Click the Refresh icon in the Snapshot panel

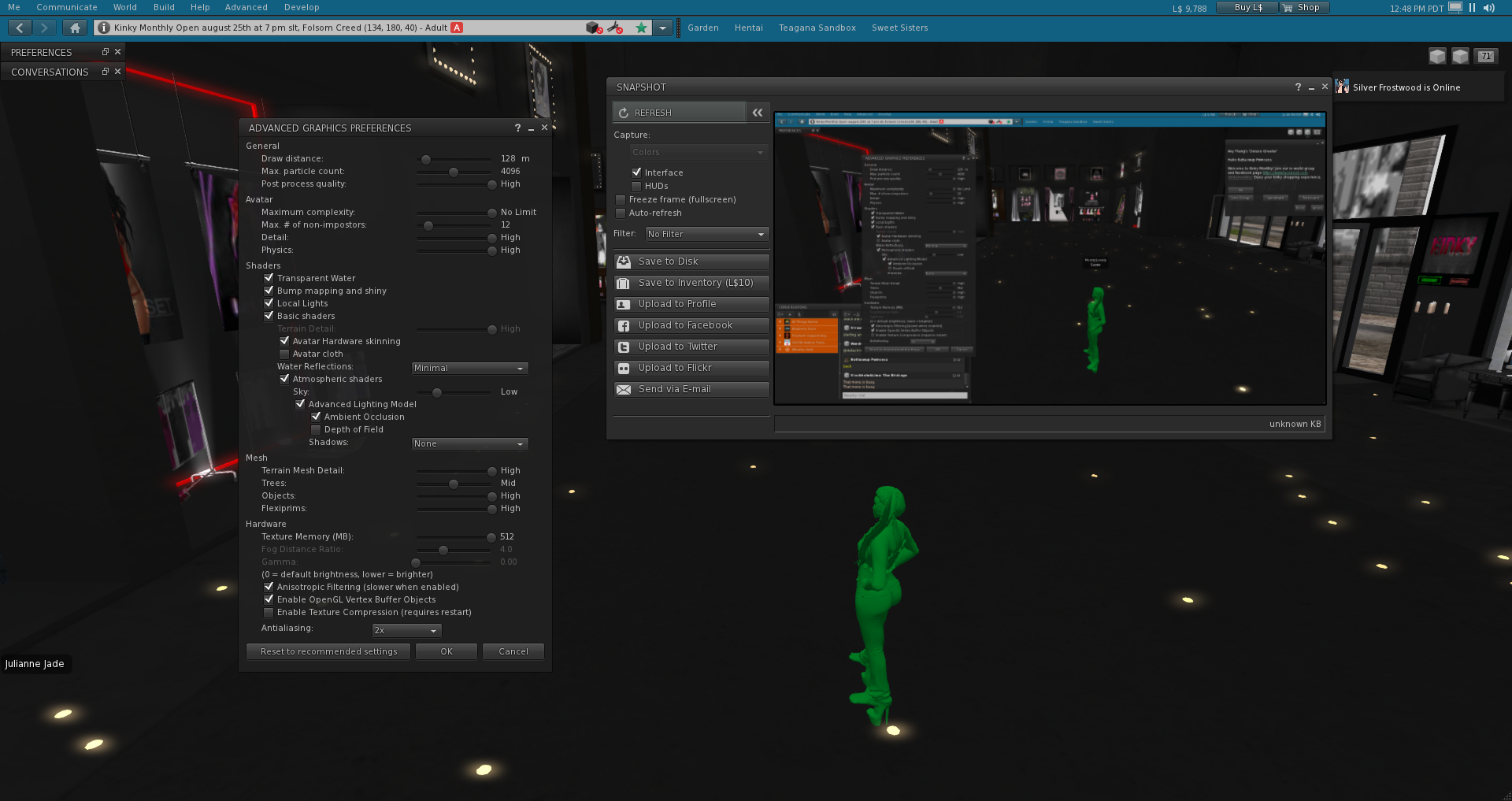pos(623,112)
